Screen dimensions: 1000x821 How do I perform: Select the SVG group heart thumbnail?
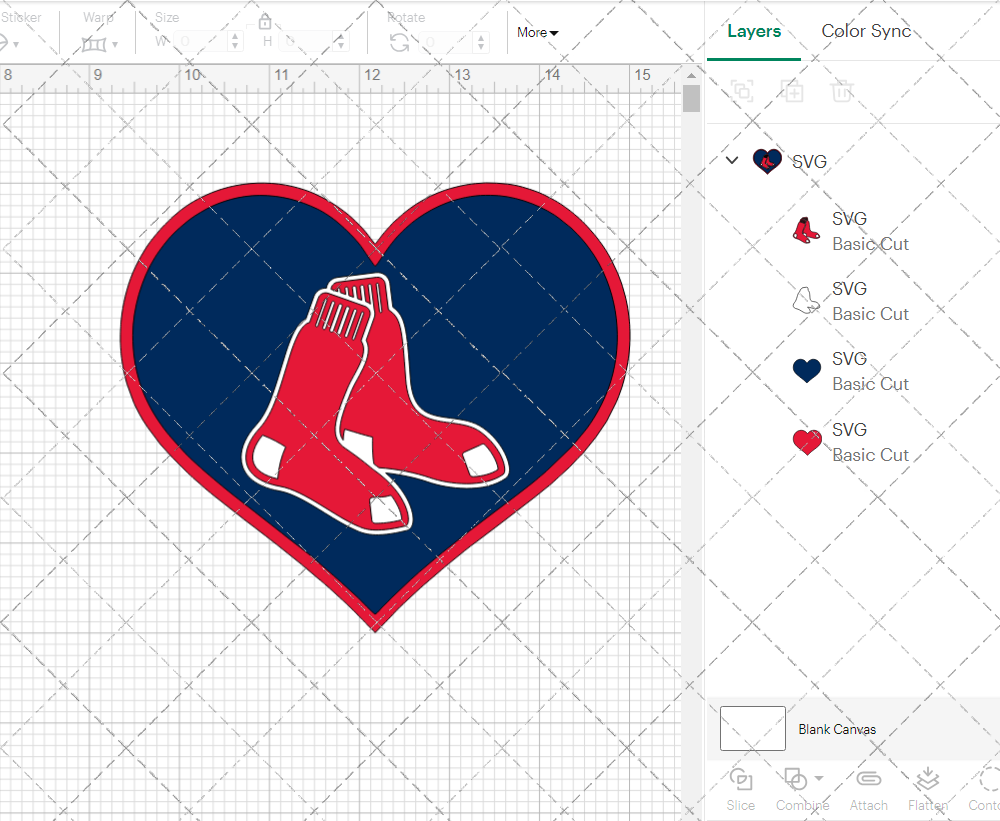(x=767, y=161)
